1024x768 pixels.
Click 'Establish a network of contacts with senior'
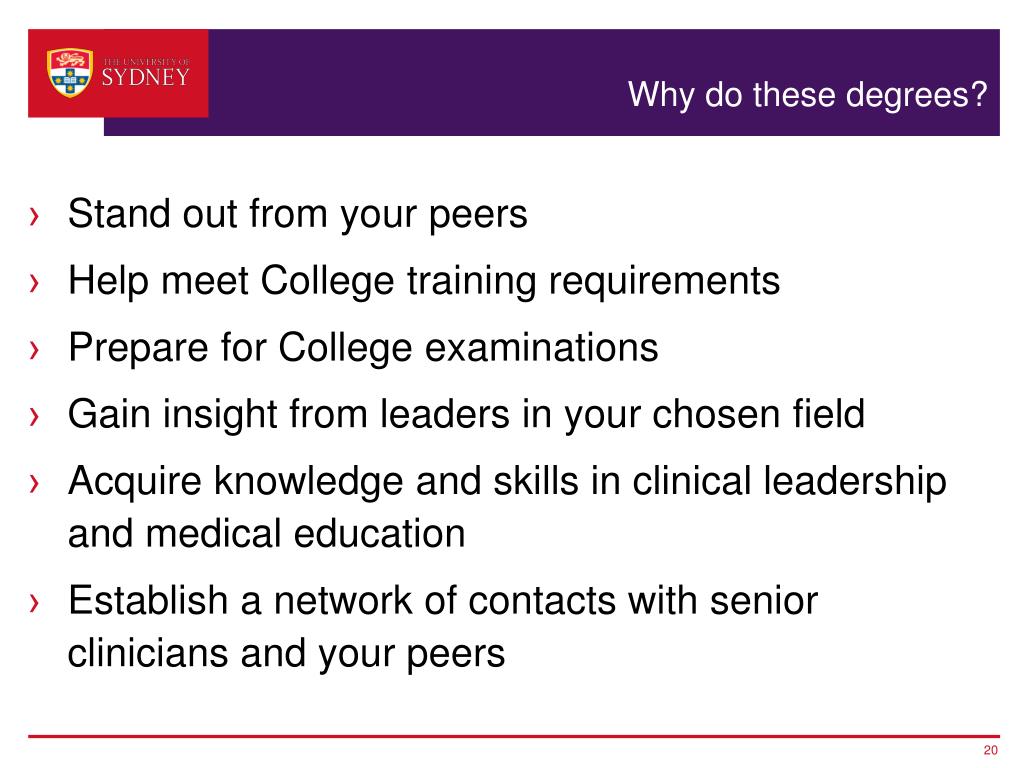click(x=443, y=601)
